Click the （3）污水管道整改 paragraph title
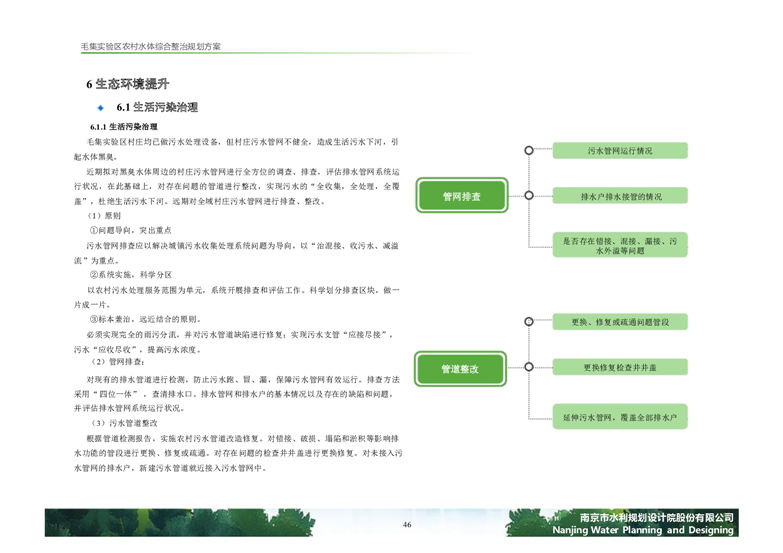 125,423
